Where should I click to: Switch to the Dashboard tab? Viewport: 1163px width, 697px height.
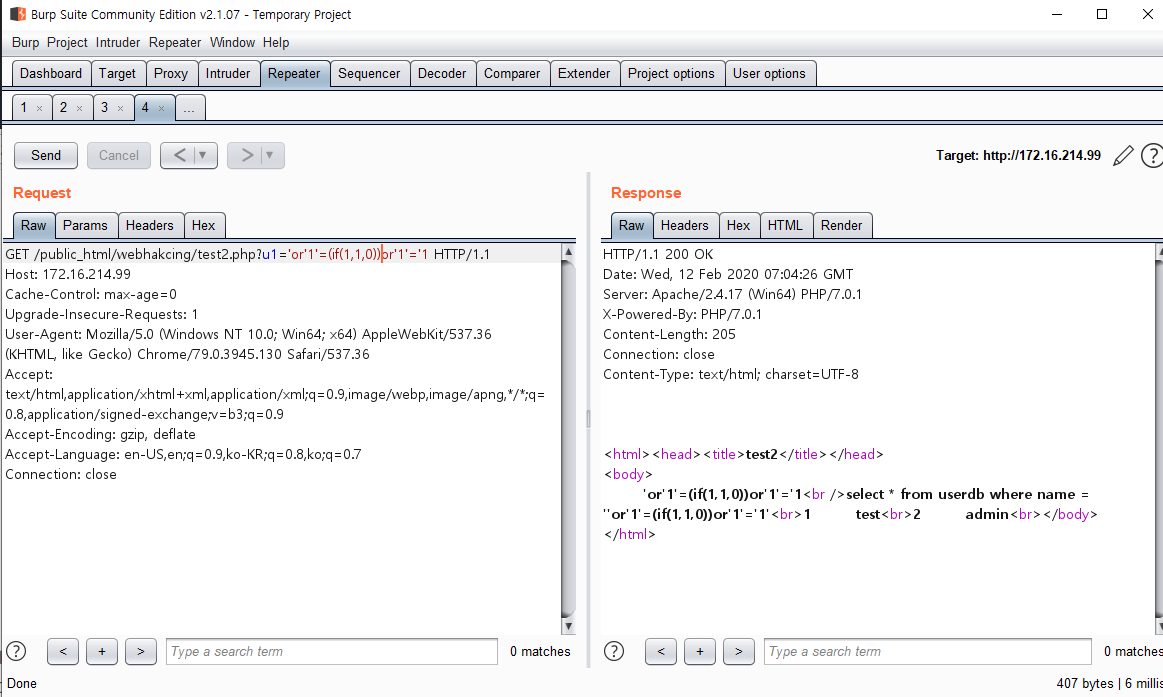coord(51,73)
